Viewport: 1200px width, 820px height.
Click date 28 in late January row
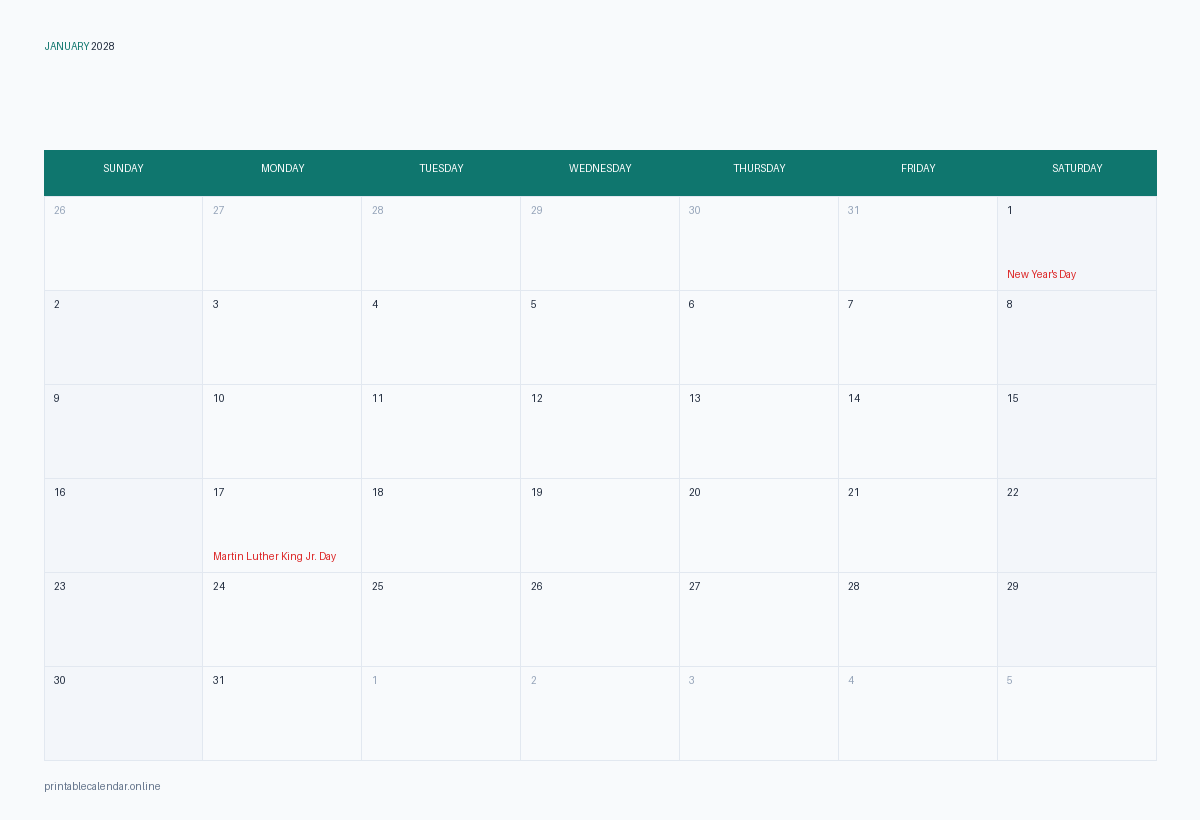pos(853,586)
